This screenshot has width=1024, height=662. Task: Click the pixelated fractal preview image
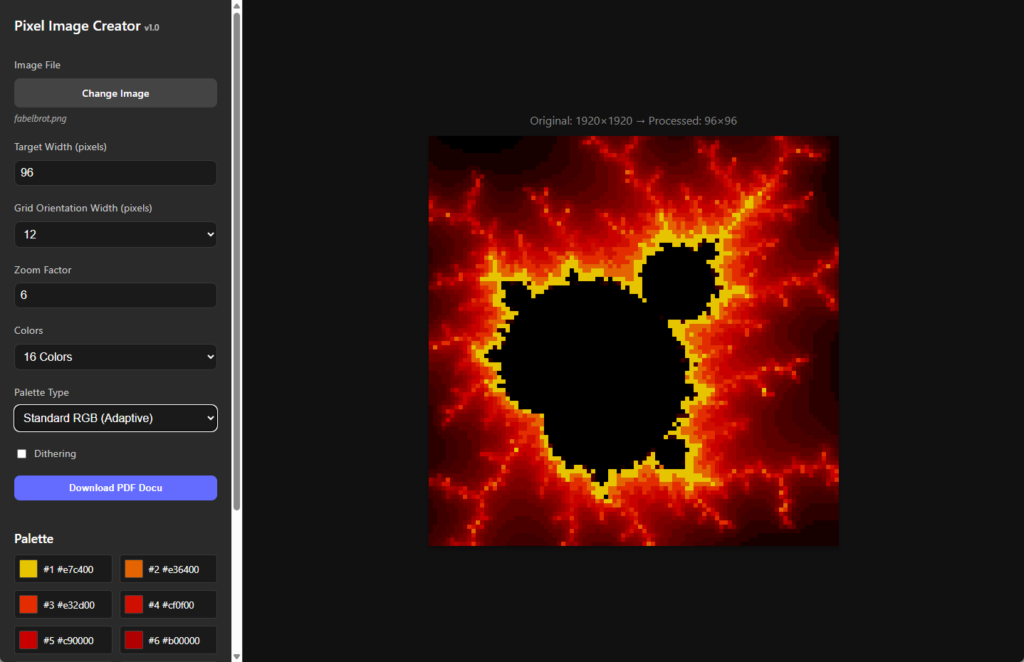coord(633,341)
